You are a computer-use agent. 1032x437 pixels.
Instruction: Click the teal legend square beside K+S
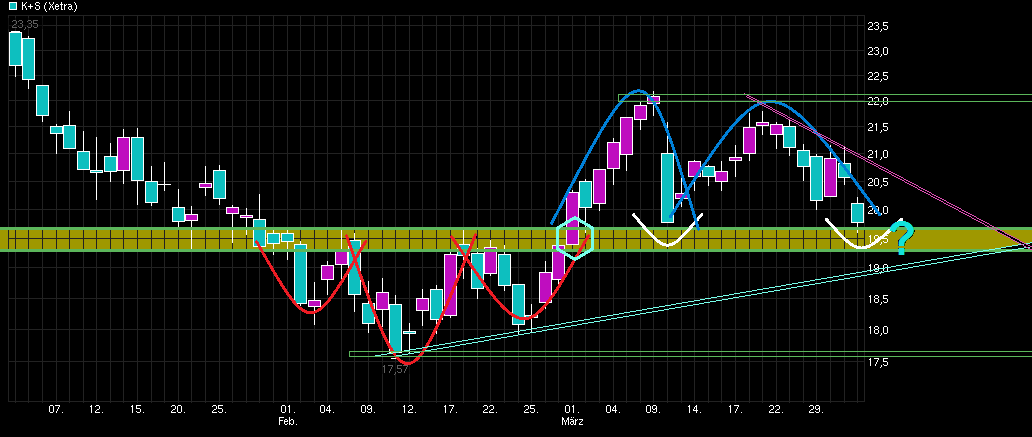point(14,7)
